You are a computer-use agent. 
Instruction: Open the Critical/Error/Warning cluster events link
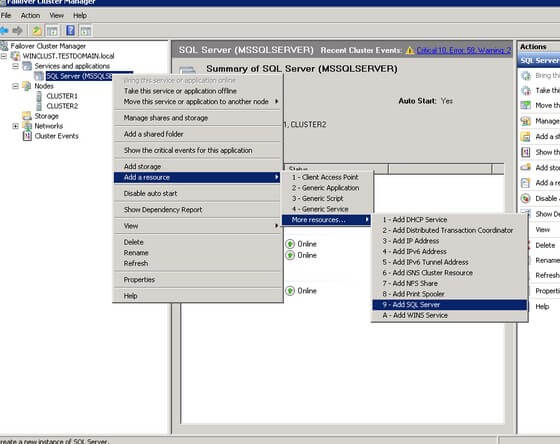point(464,50)
